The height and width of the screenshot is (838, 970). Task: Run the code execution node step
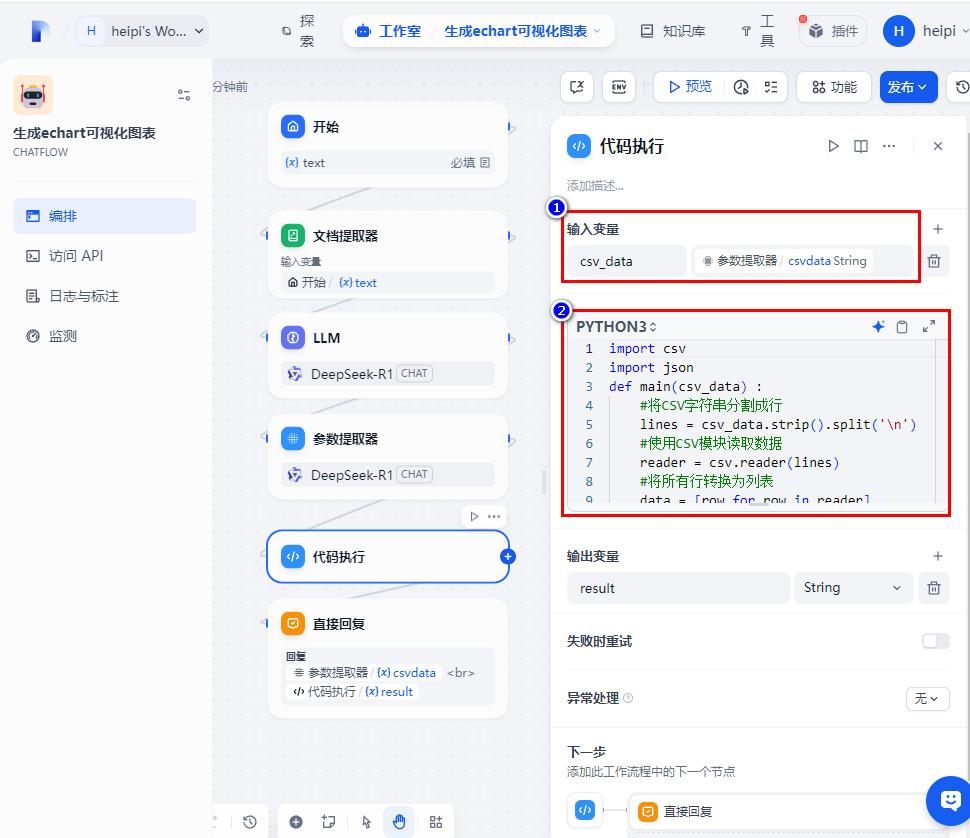tap(833, 146)
